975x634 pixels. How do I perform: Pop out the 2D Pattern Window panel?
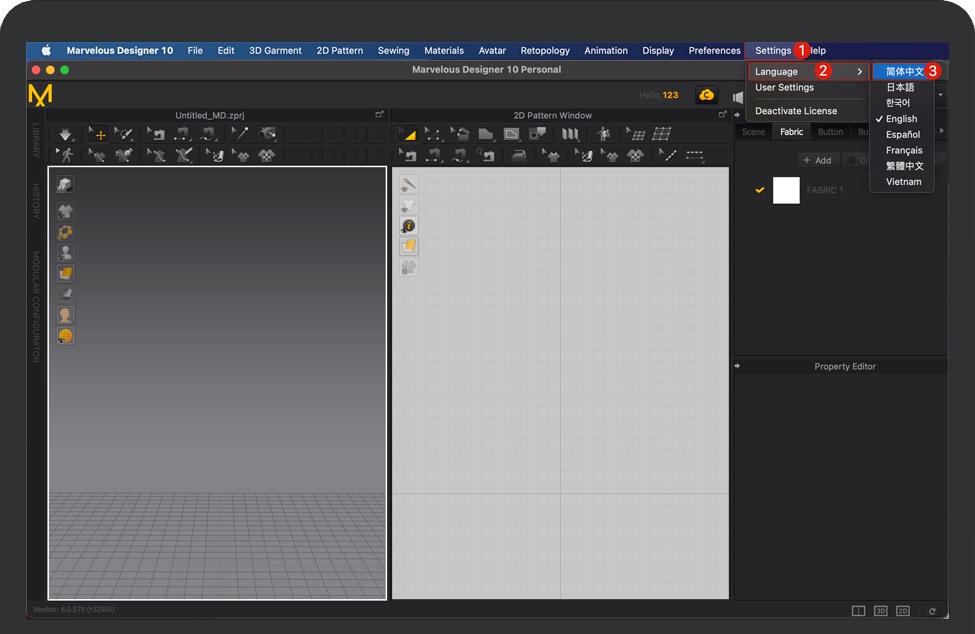[723, 115]
